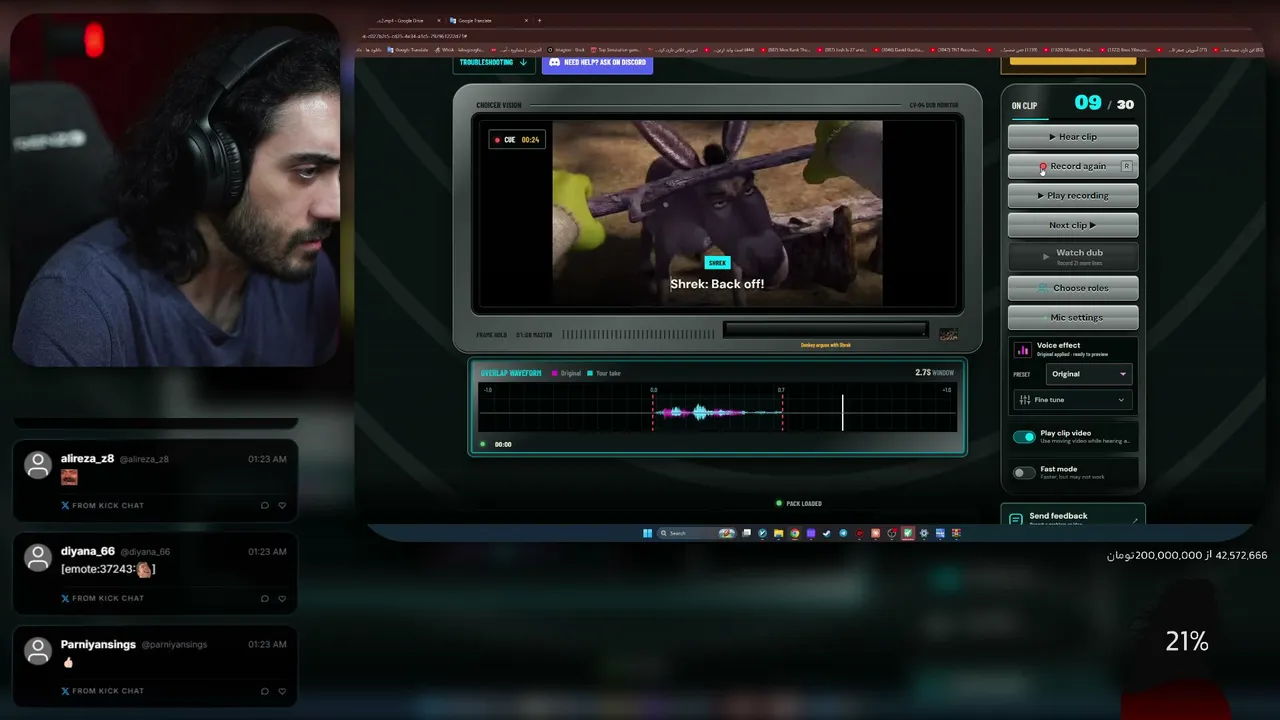This screenshot has width=1280, height=720.
Task: Click the 'Your take' waveform legend
Action: (x=604, y=373)
